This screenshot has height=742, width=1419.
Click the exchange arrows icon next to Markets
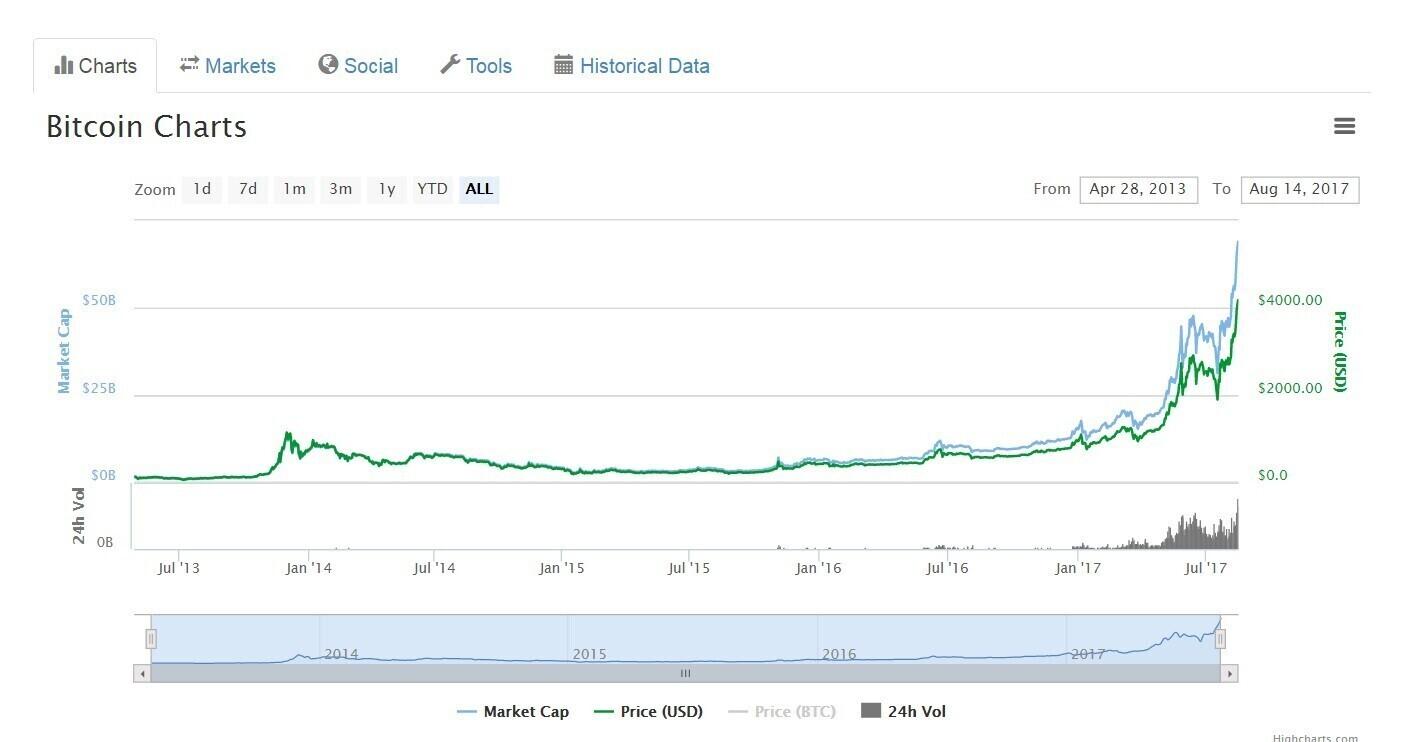(x=189, y=65)
